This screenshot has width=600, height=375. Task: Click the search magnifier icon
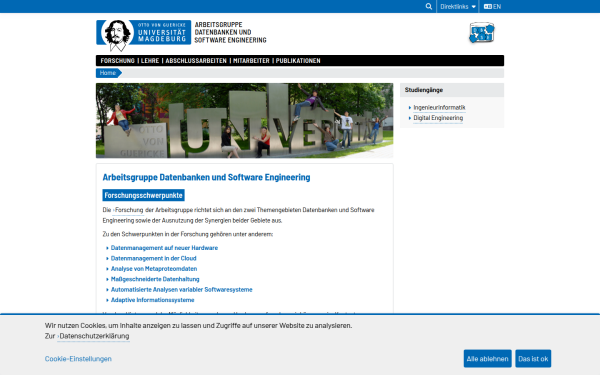(429, 7)
